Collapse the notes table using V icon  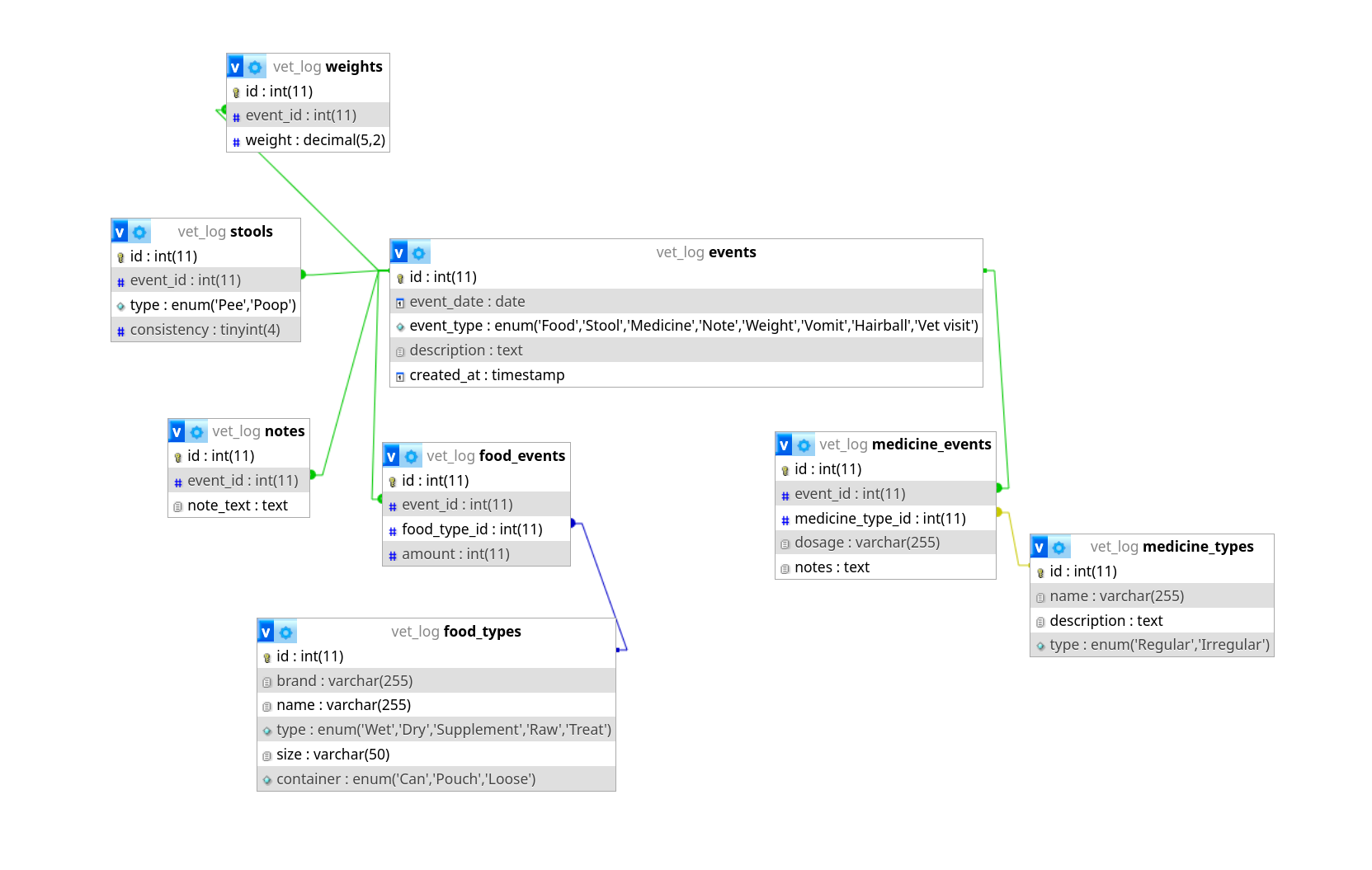coord(177,432)
